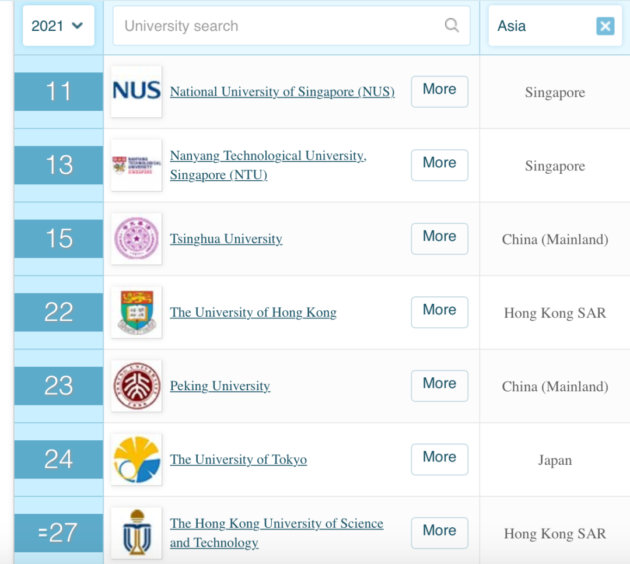Open the HKUST logo thumbnail

[137, 533]
